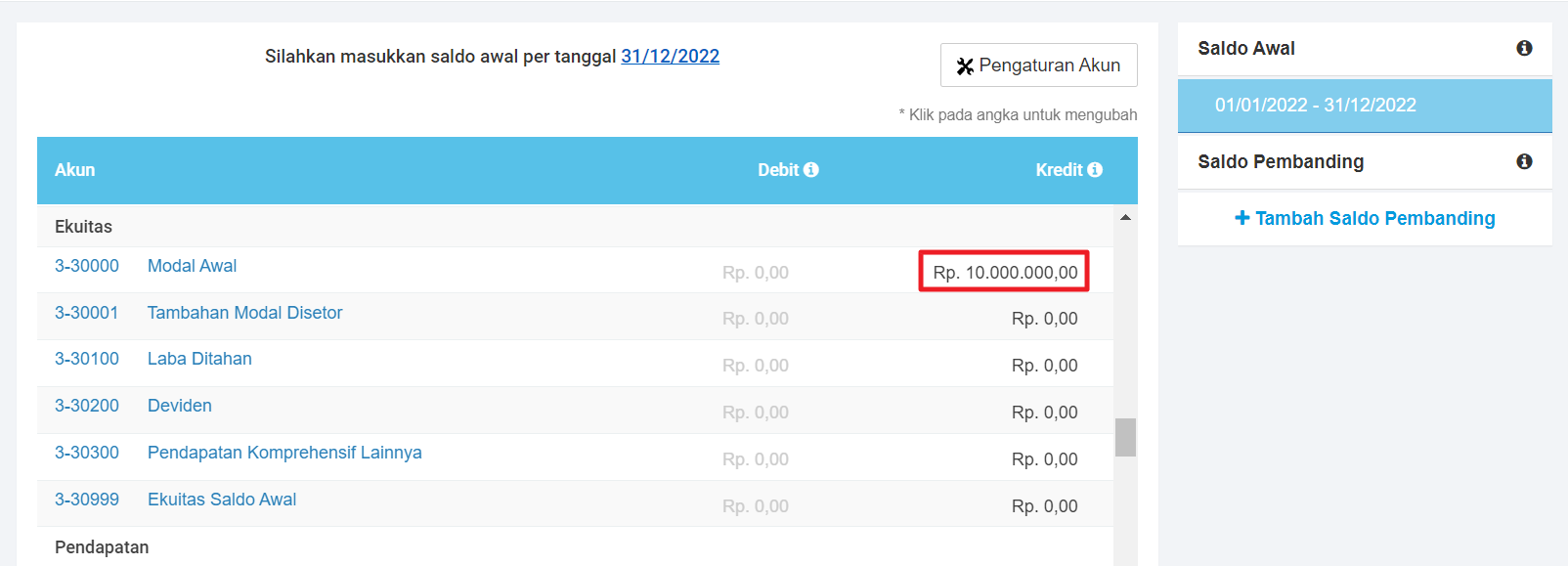Screen dimensions: 1568x566
Task: Select the 01/01/2022 - 31/12/2022 period
Action: click(1315, 106)
